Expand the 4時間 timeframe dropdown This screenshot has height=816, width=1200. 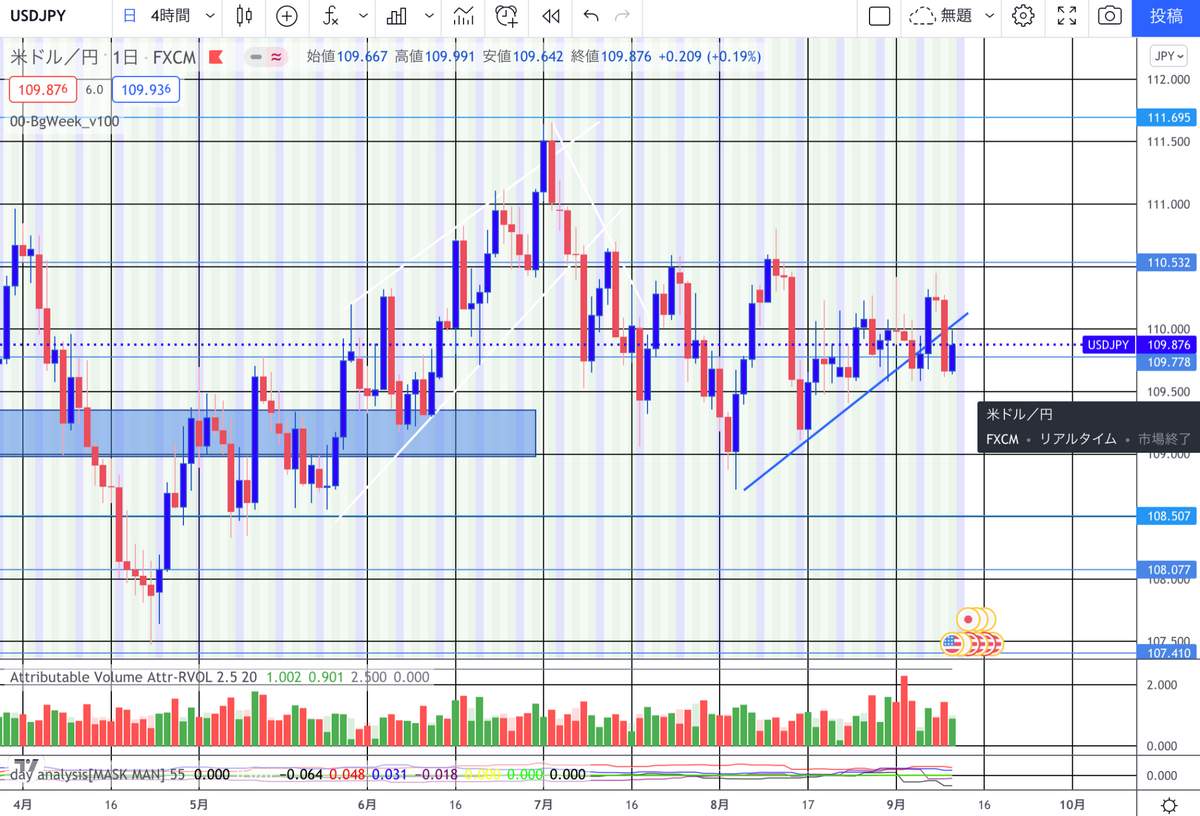coord(184,16)
